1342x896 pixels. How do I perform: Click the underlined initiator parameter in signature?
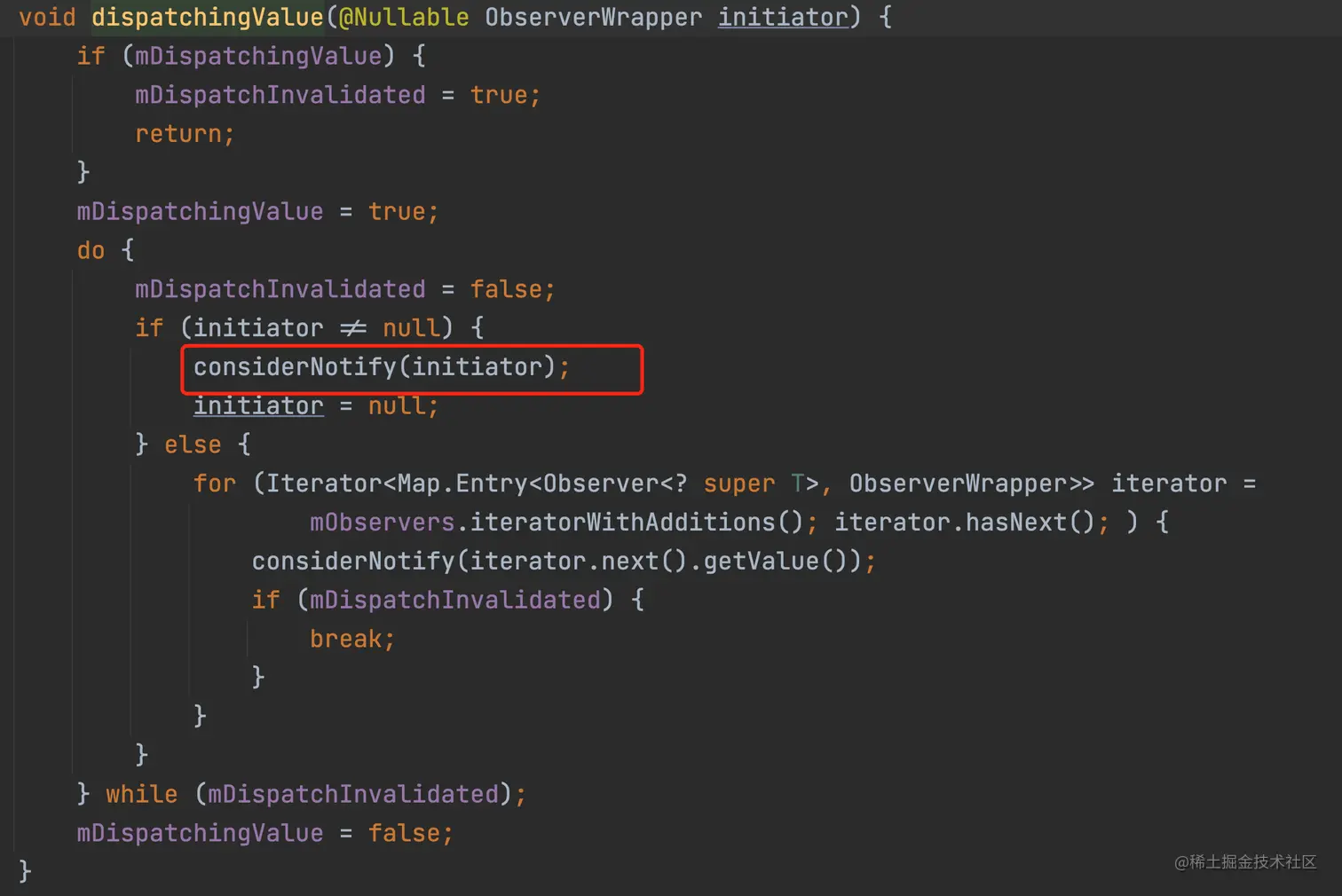coord(783,17)
